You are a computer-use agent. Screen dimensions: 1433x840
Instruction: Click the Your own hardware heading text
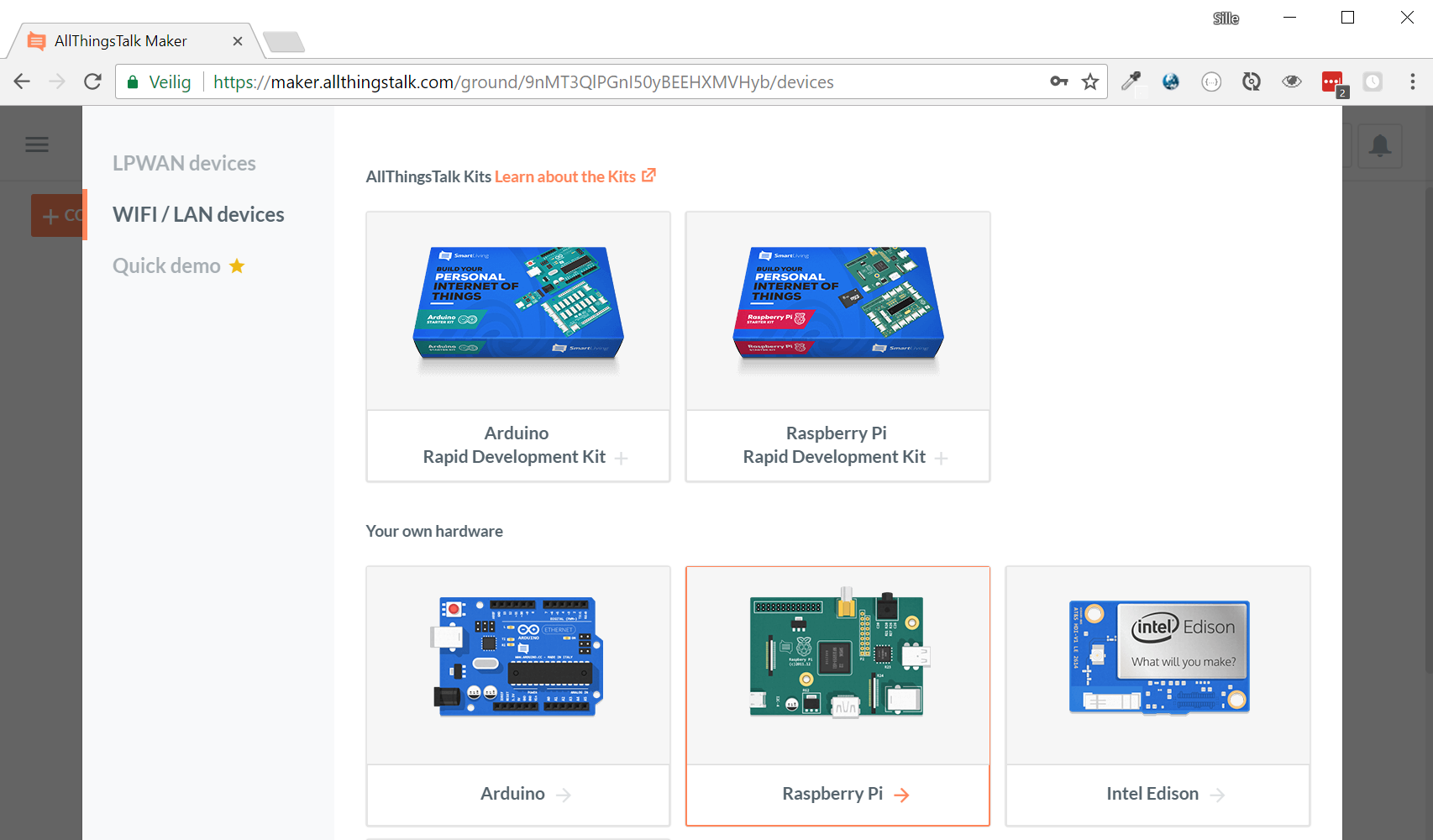coord(434,531)
